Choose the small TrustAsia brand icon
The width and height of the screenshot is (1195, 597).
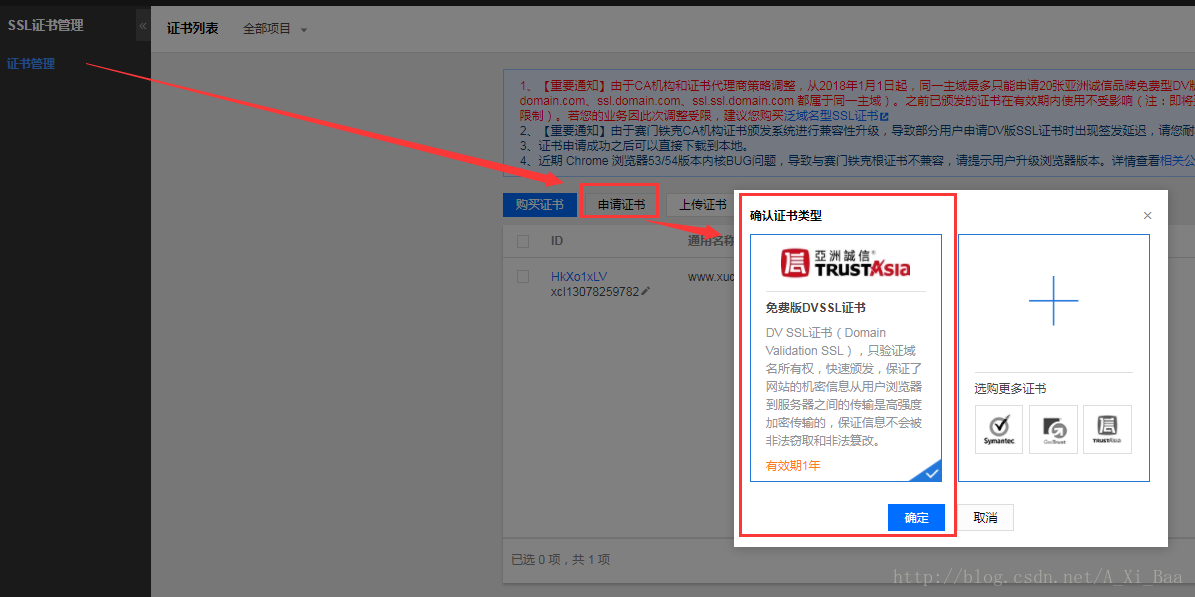pyautogui.click(x=1107, y=429)
